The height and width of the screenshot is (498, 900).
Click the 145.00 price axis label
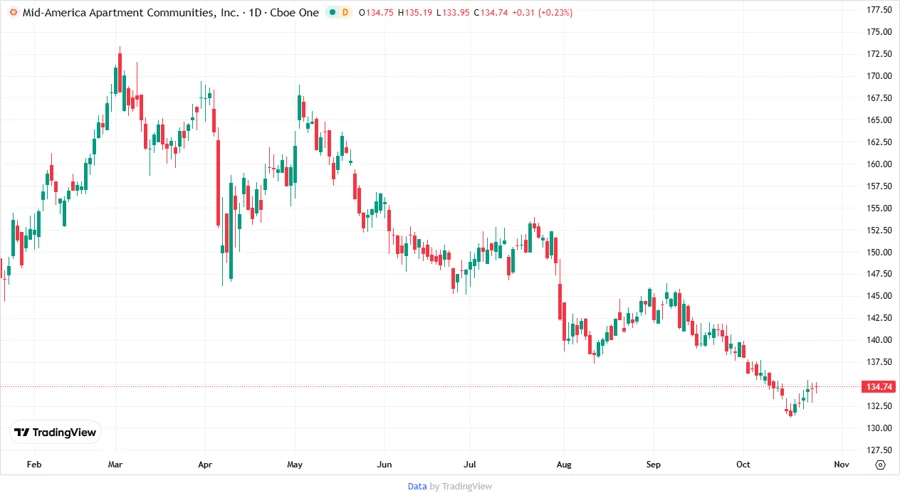(x=879, y=296)
